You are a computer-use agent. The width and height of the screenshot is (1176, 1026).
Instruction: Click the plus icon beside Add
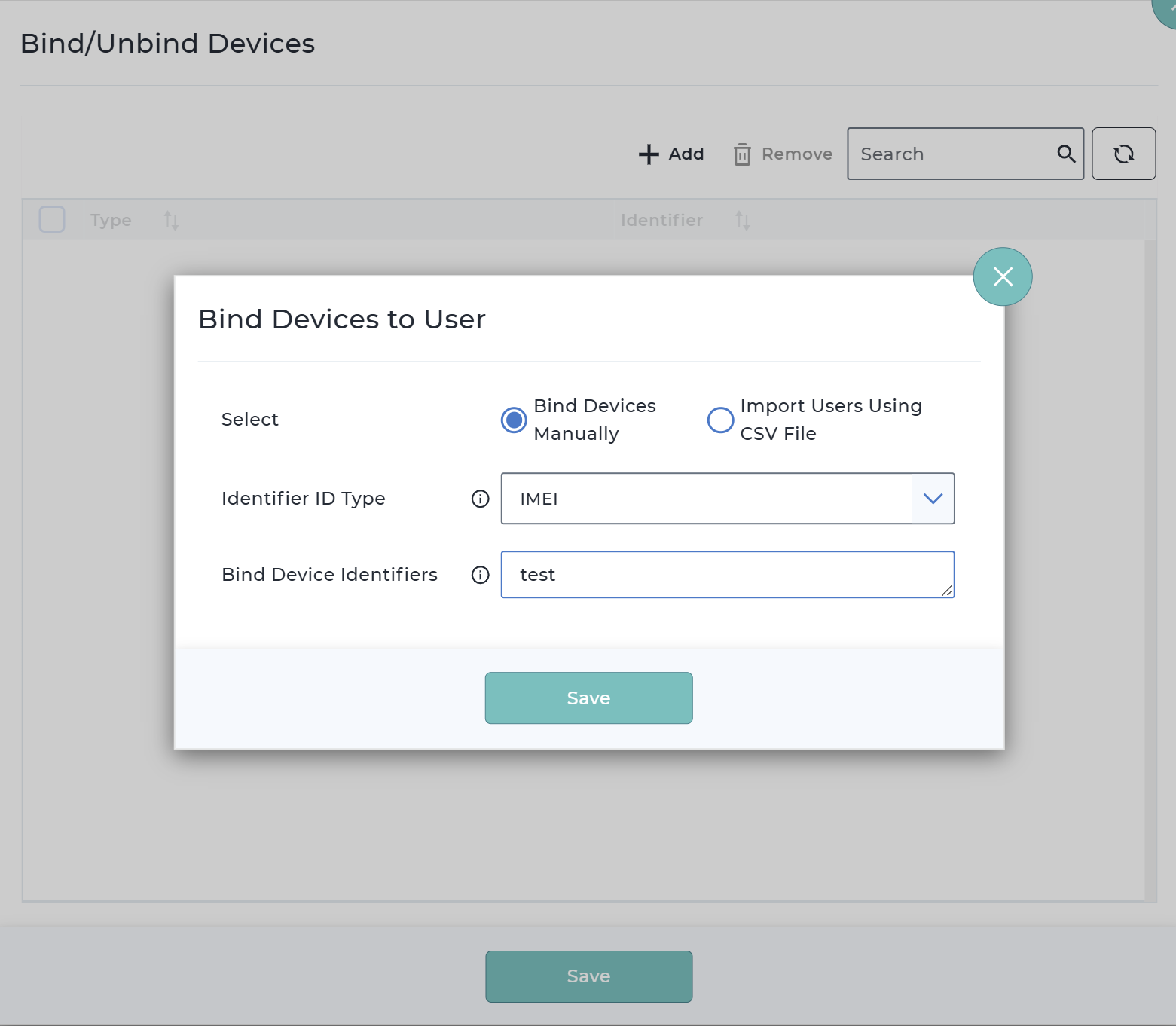(649, 154)
